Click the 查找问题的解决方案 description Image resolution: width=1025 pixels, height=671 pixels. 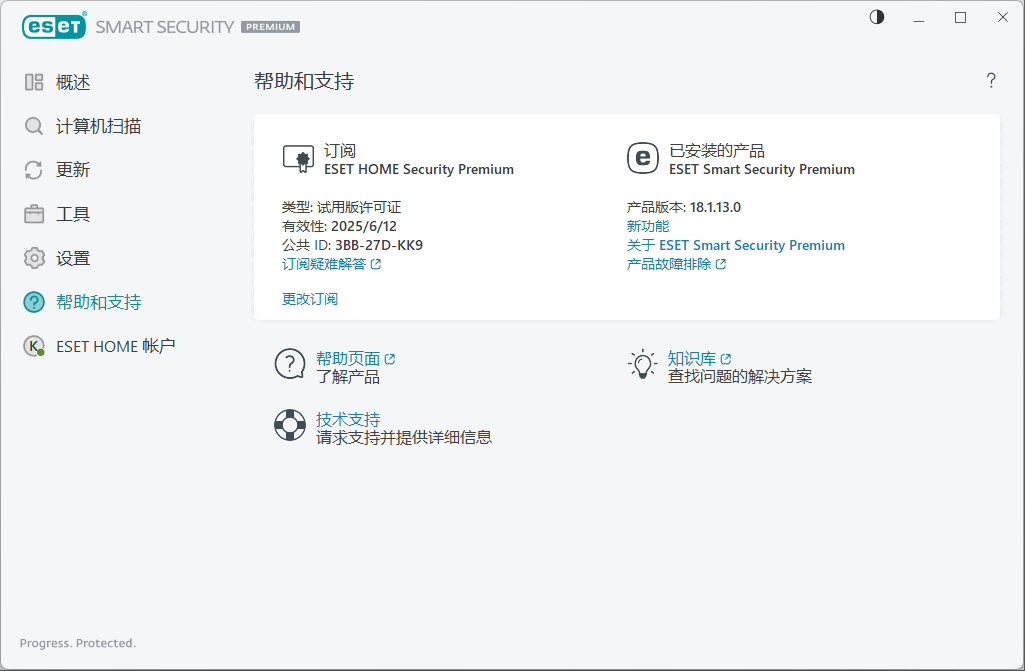point(739,377)
